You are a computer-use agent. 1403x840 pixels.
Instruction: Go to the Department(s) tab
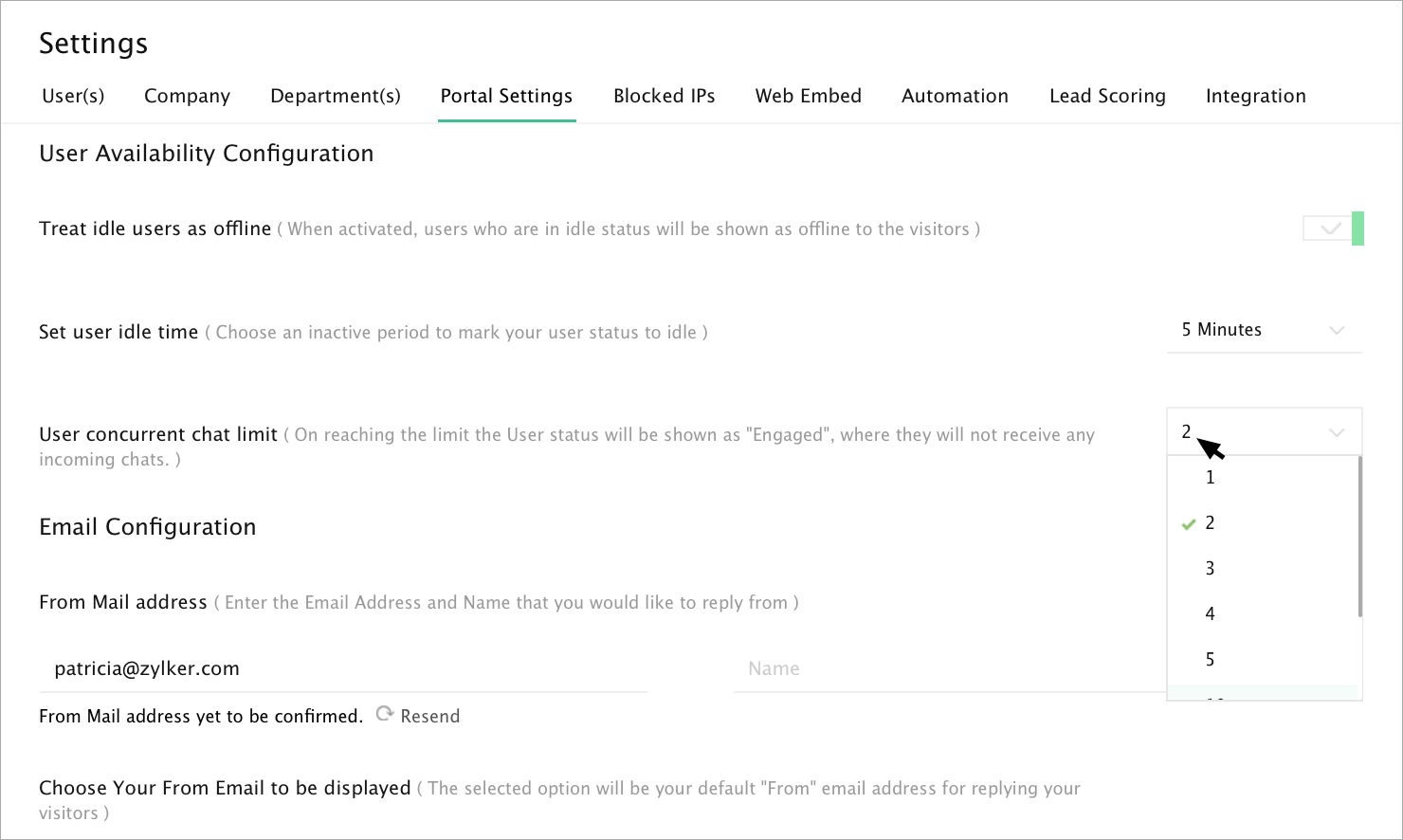pos(336,96)
